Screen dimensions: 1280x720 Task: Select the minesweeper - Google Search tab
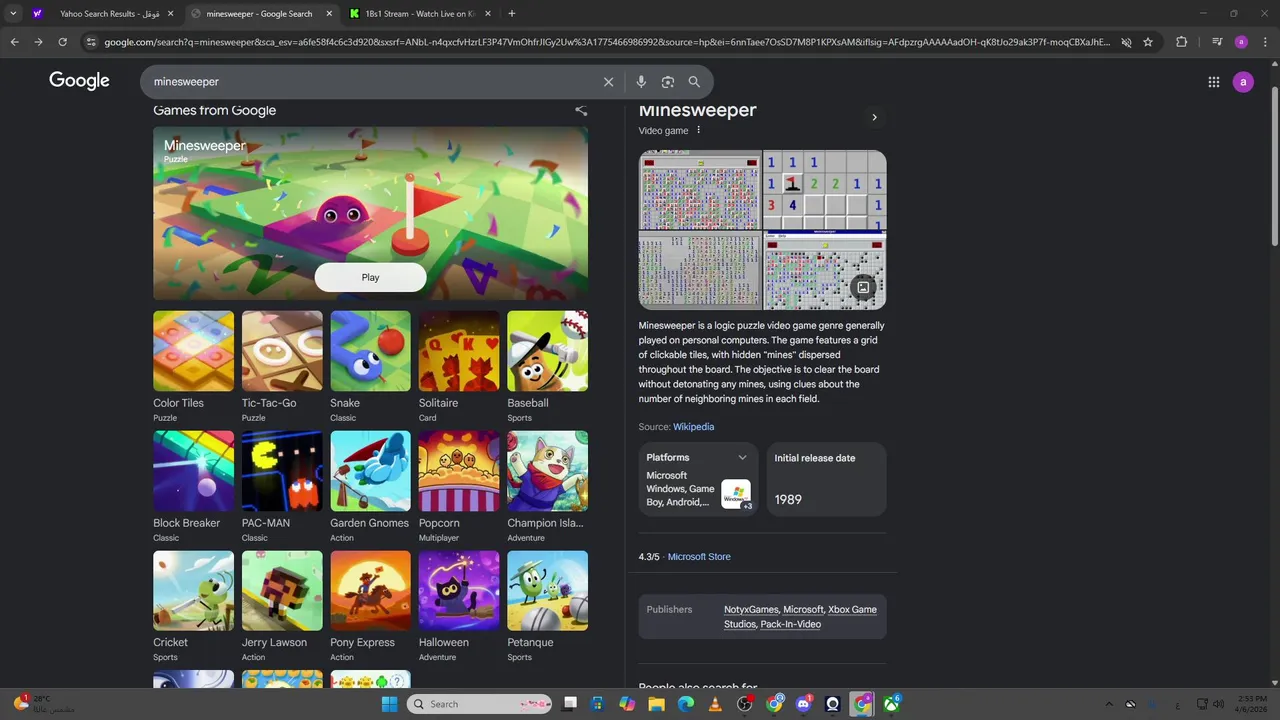point(262,14)
